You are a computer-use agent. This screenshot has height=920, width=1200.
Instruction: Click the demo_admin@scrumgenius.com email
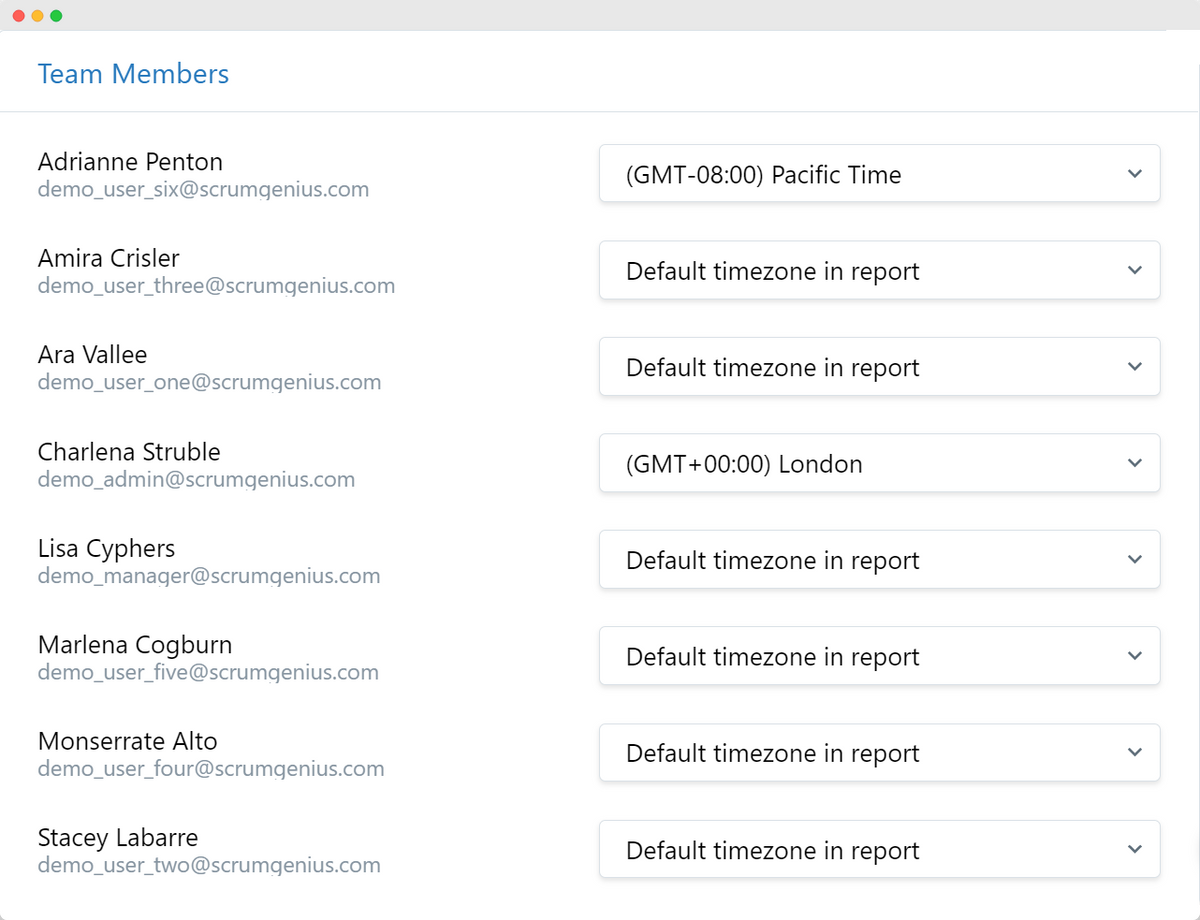(x=196, y=479)
